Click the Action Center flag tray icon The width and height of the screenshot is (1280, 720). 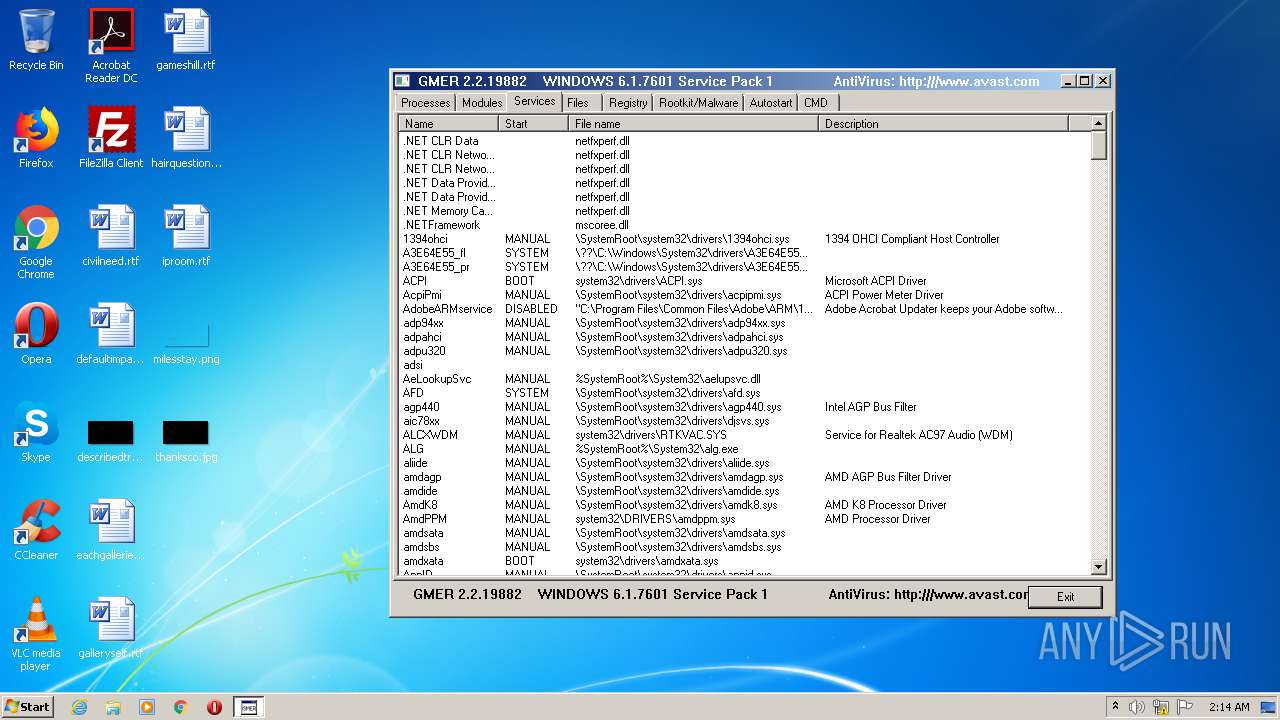(1183, 707)
